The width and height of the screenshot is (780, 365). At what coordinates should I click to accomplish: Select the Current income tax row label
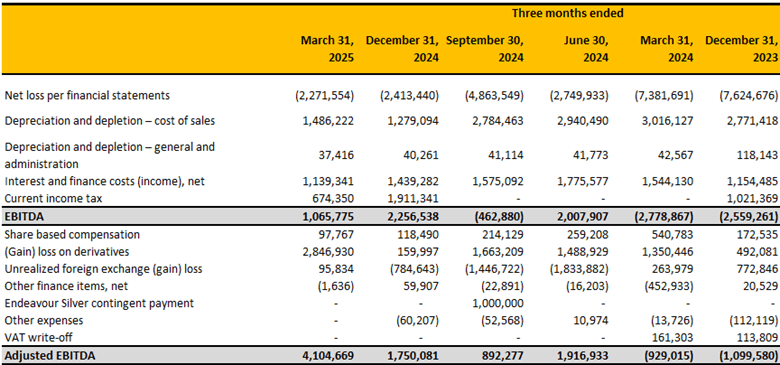click(53, 199)
